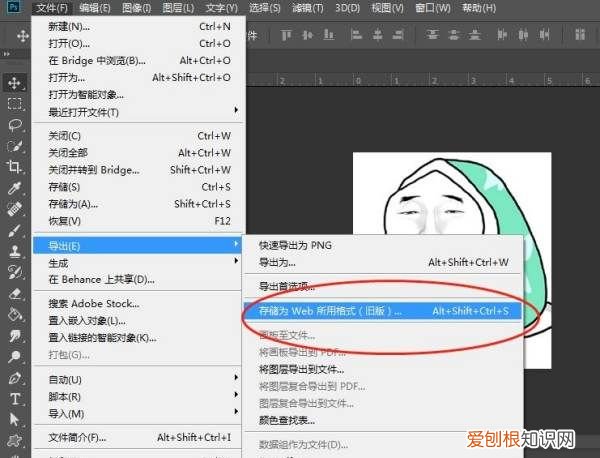Viewport: 600px width, 458px height.
Task: Open the 编辑(E) menu
Action: (x=95, y=8)
